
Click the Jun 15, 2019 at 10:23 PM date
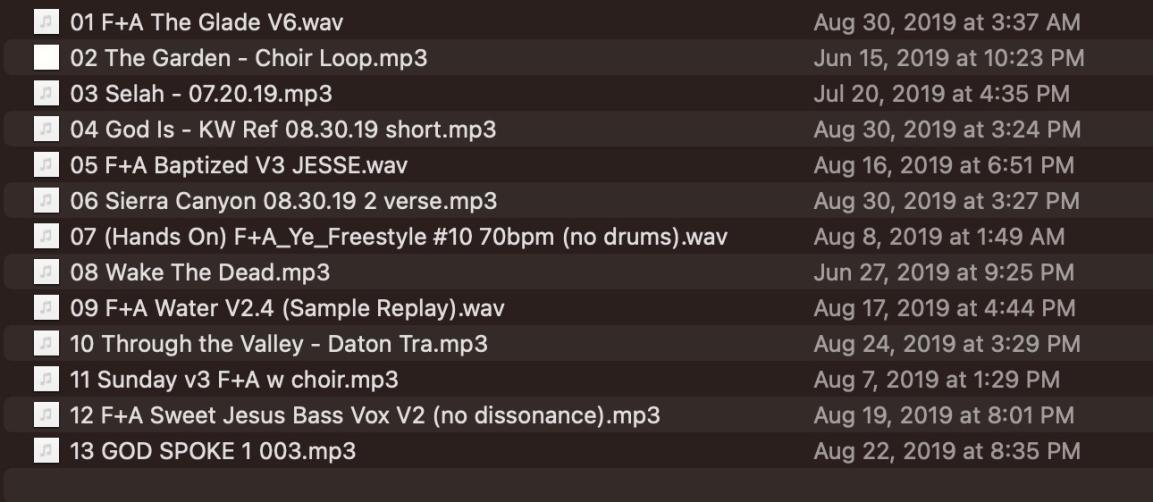point(948,57)
